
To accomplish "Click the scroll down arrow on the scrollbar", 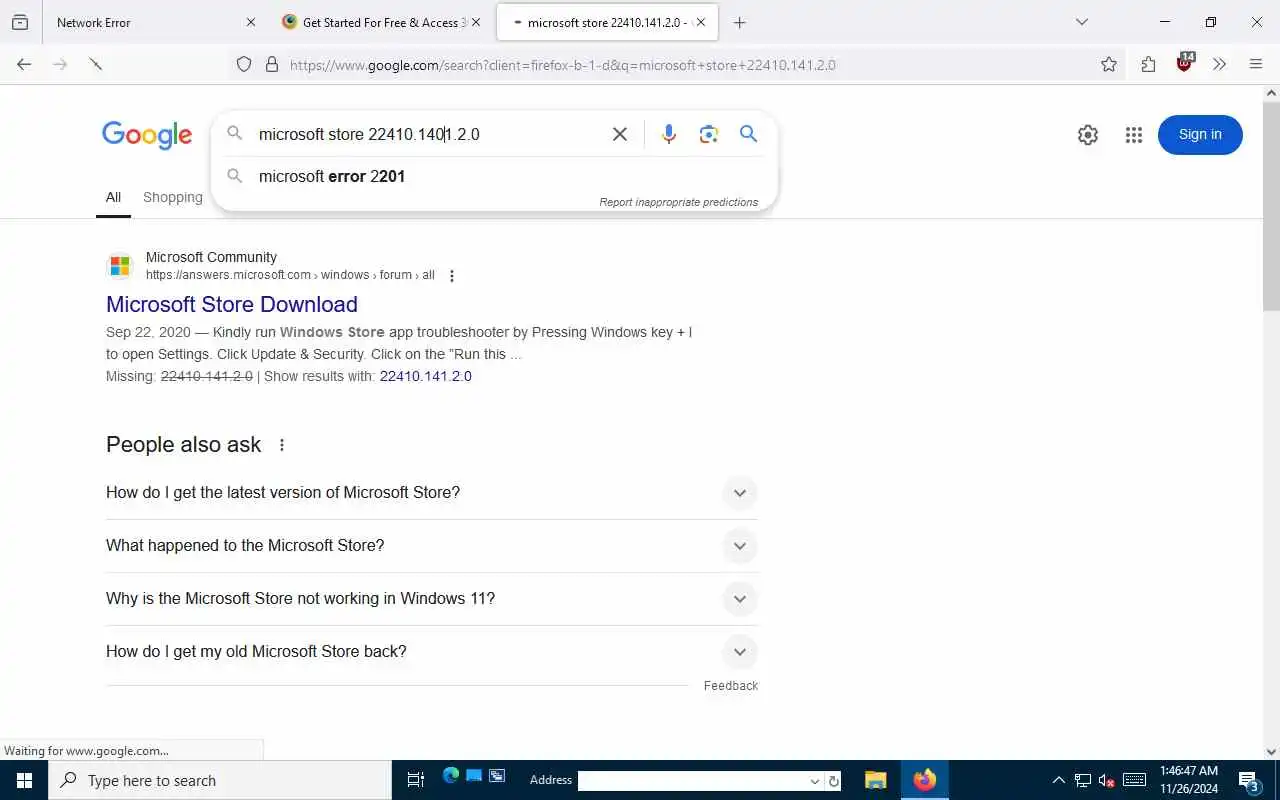I will coord(1272,752).
